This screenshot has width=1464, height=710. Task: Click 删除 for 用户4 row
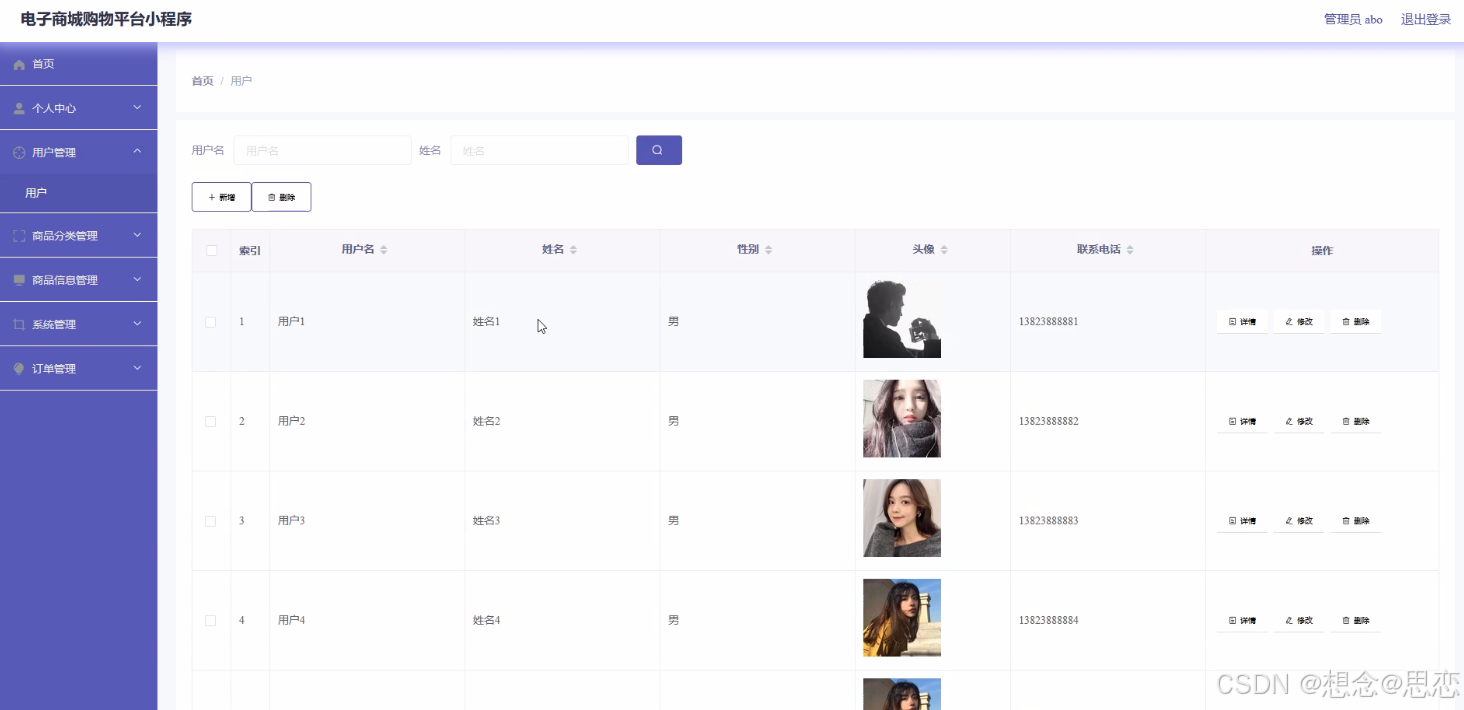click(x=1356, y=620)
